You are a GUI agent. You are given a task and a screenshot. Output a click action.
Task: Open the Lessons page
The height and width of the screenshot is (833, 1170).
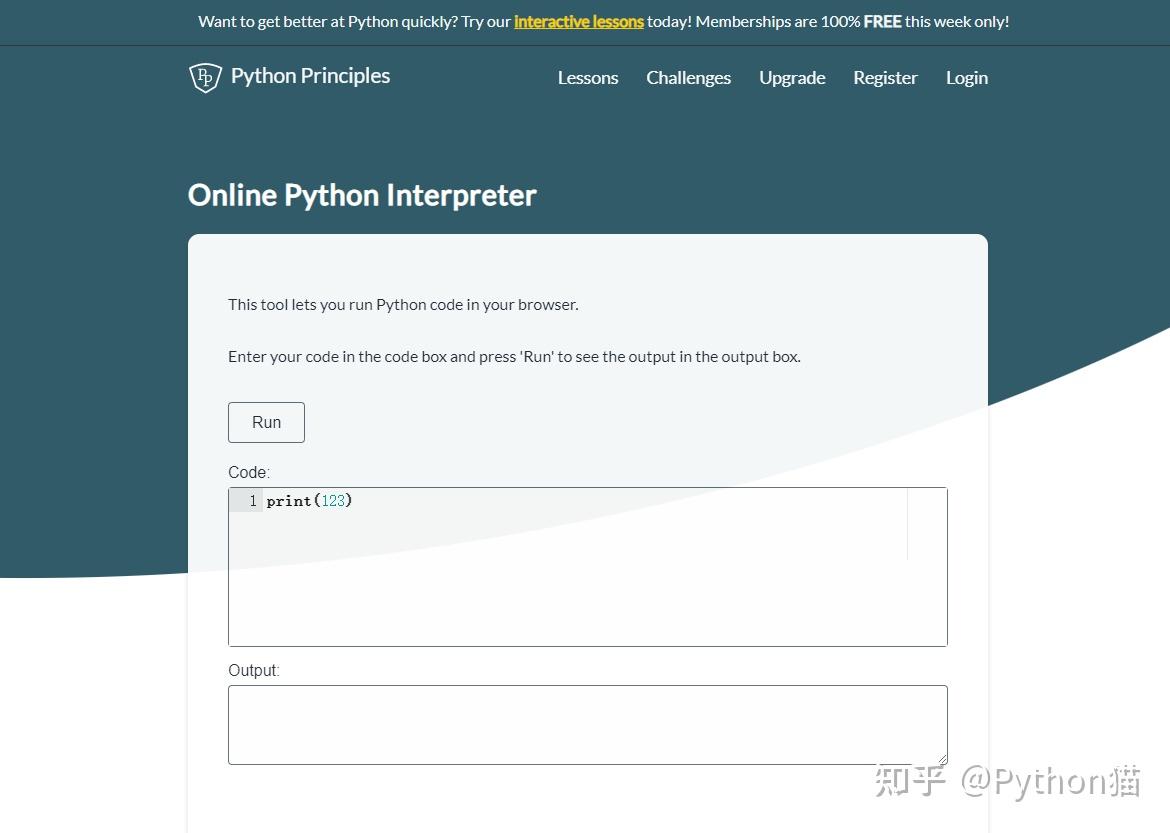pyautogui.click(x=588, y=77)
